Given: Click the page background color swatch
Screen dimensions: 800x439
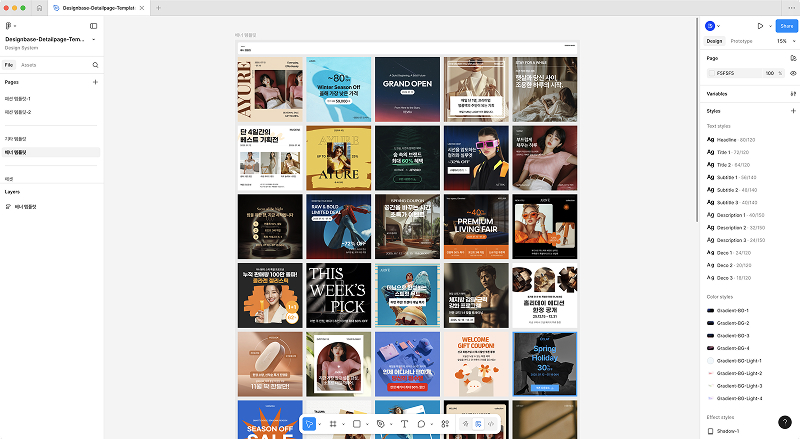Looking at the screenshot, I should pos(711,73).
